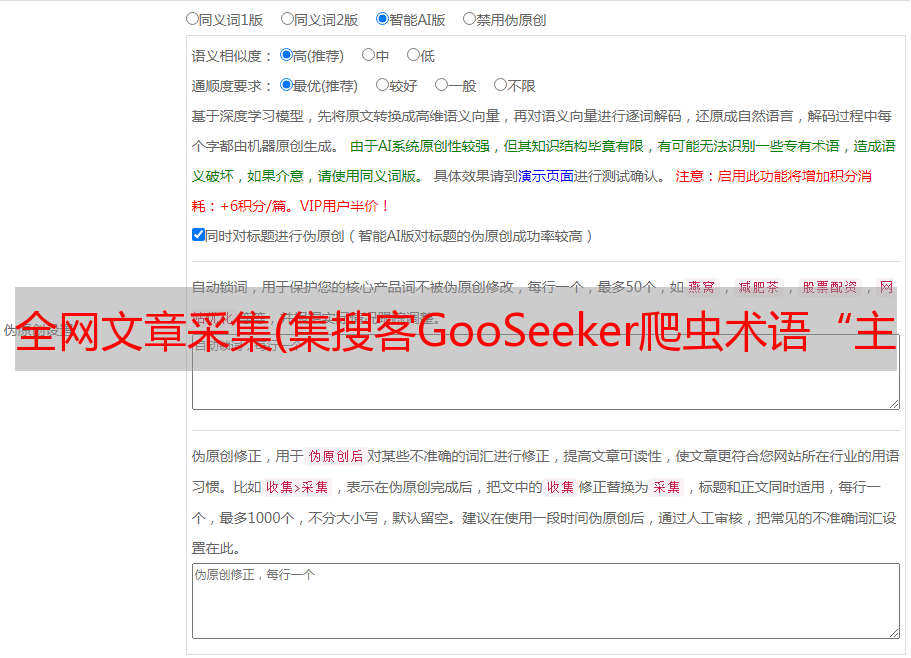Click the 自动锁词 textarea
911x658 pixels.
[546, 372]
